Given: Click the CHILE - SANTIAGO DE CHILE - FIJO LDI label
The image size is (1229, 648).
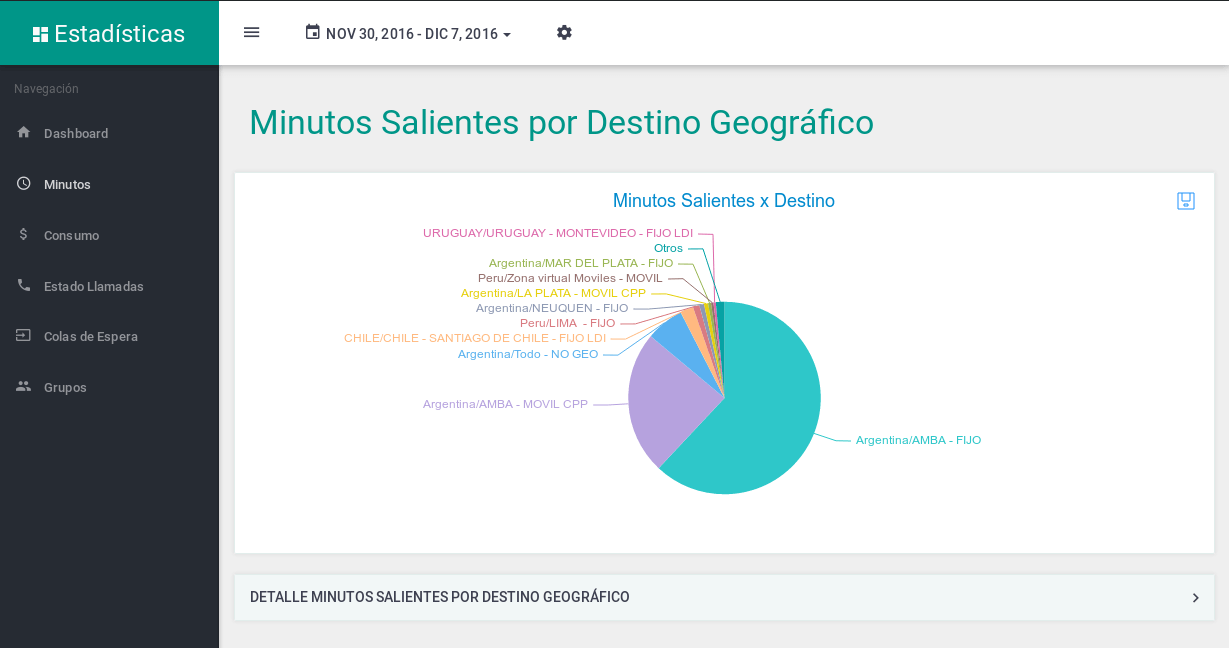Looking at the screenshot, I should click(x=475, y=338).
